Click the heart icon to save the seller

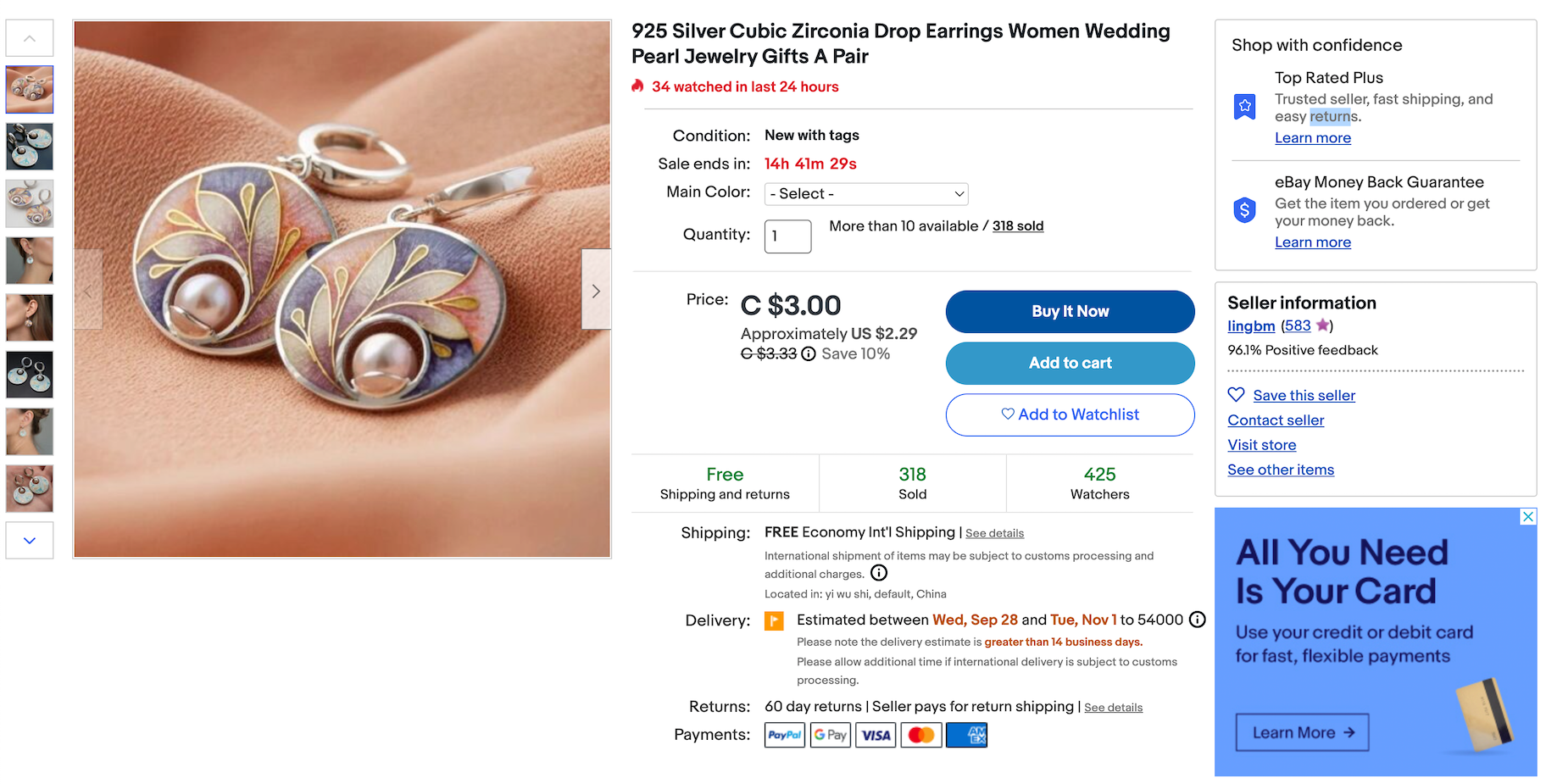[x=1237, y=395]
